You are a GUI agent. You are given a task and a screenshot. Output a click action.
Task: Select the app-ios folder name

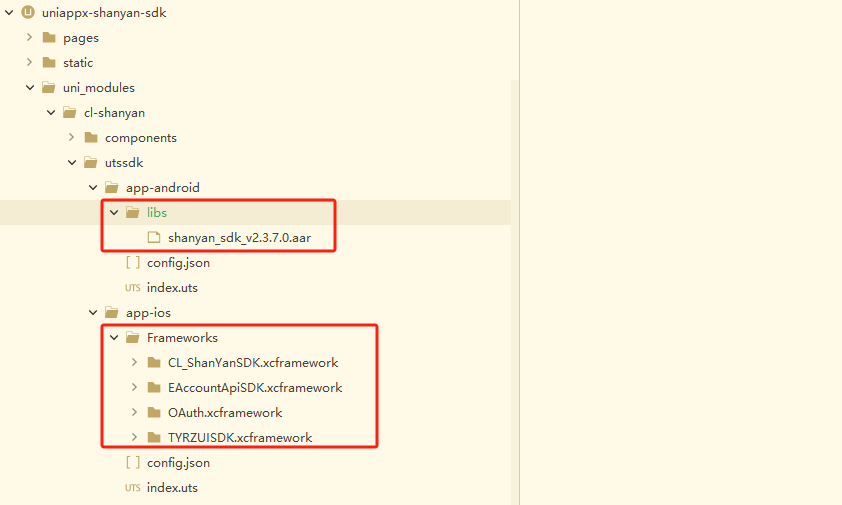point(148,313)
